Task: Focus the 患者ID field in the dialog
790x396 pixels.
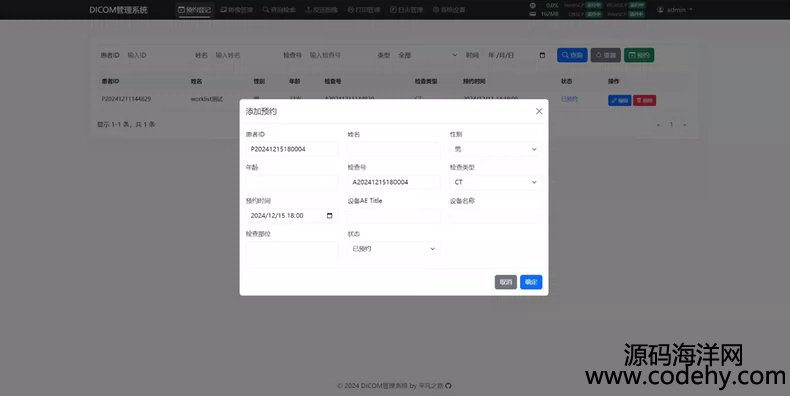Action: tap(292, 149)
